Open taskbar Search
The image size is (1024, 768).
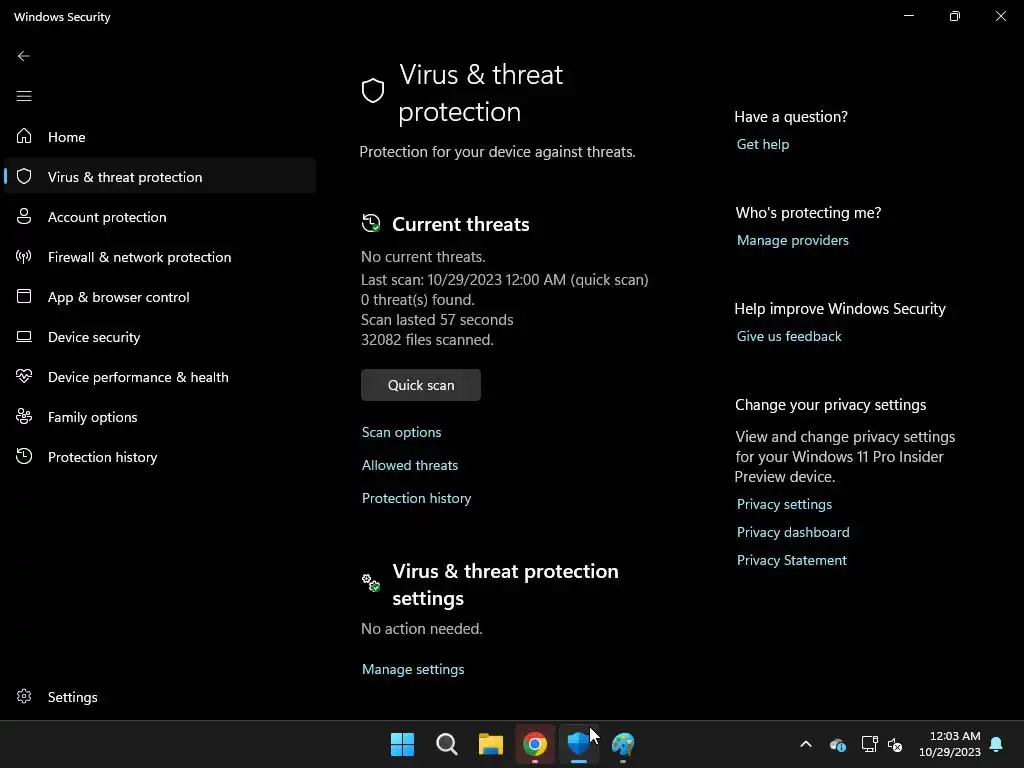(447, 744)
